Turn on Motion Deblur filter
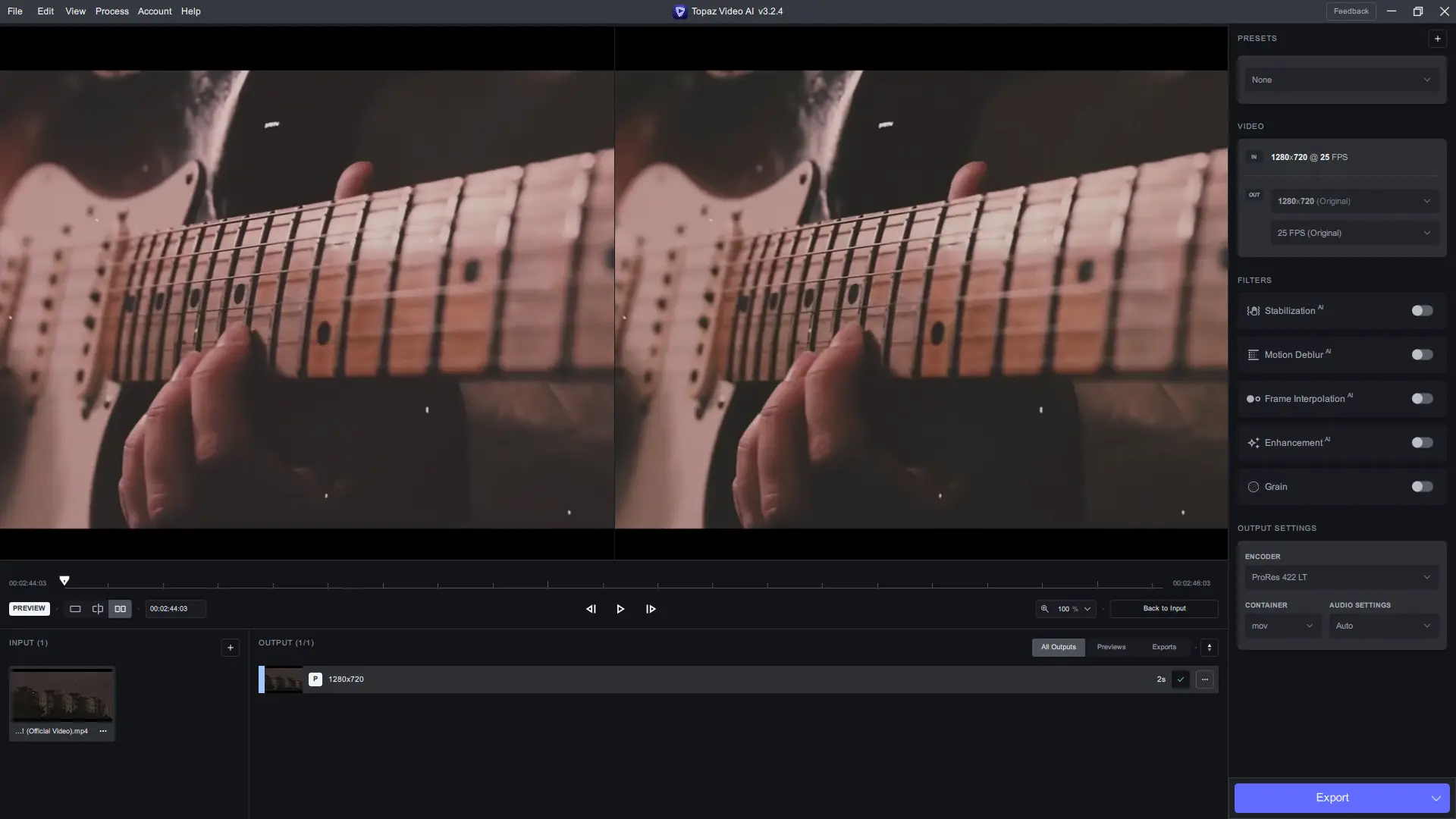The image size is (1456, 819). tap(1422, 355)
